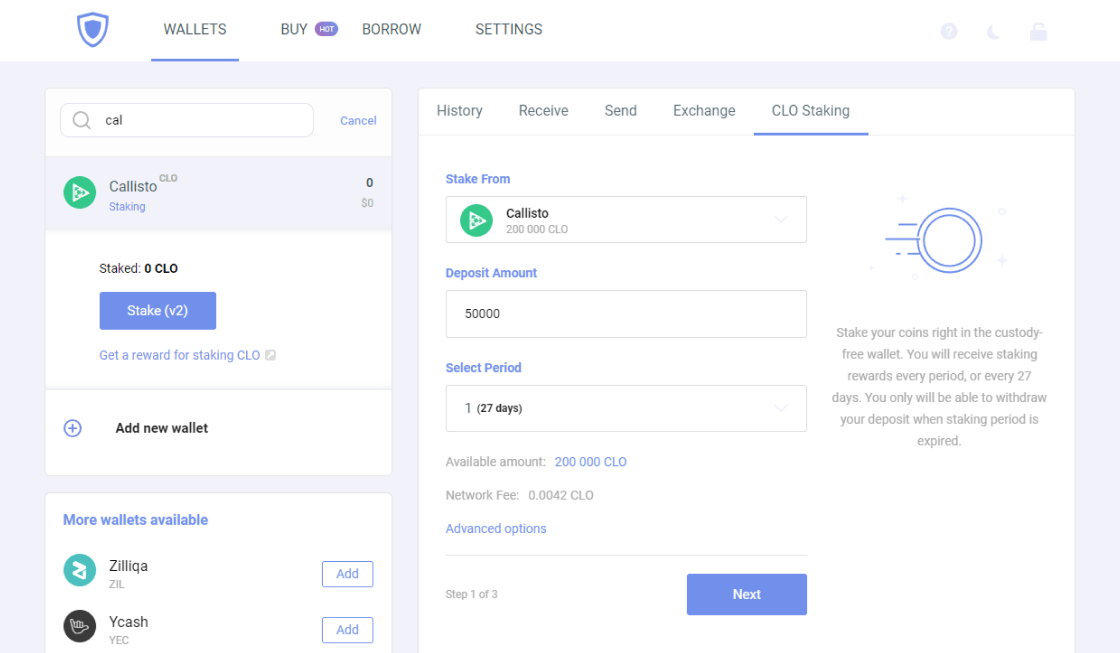Click the Step 1 of 3 text
1120x653 pixels.
[x=471, y=594]
